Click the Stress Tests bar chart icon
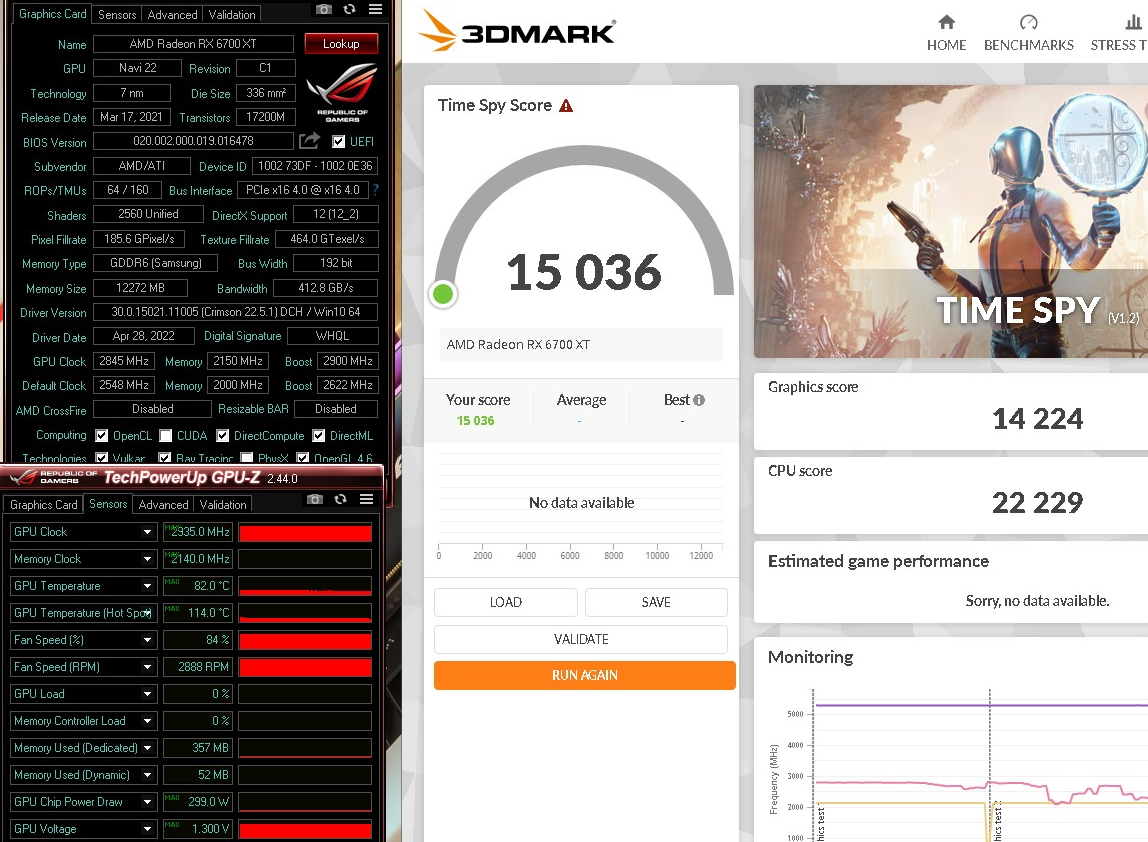 pos(1133,22)
